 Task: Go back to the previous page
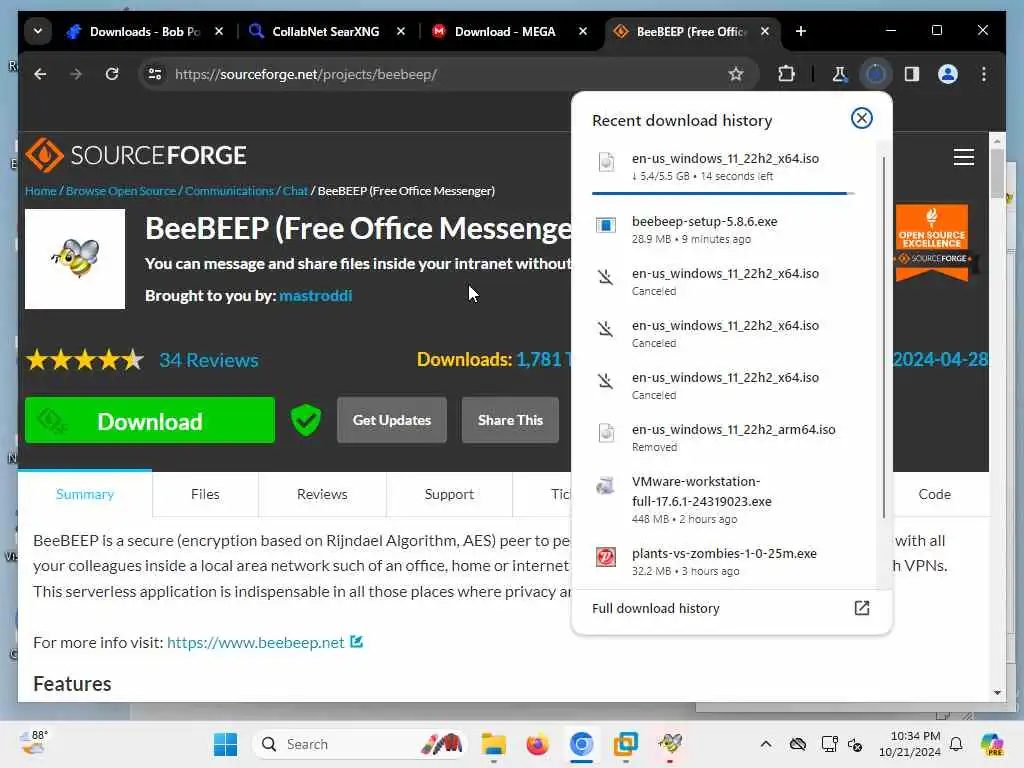coord(40,74)
